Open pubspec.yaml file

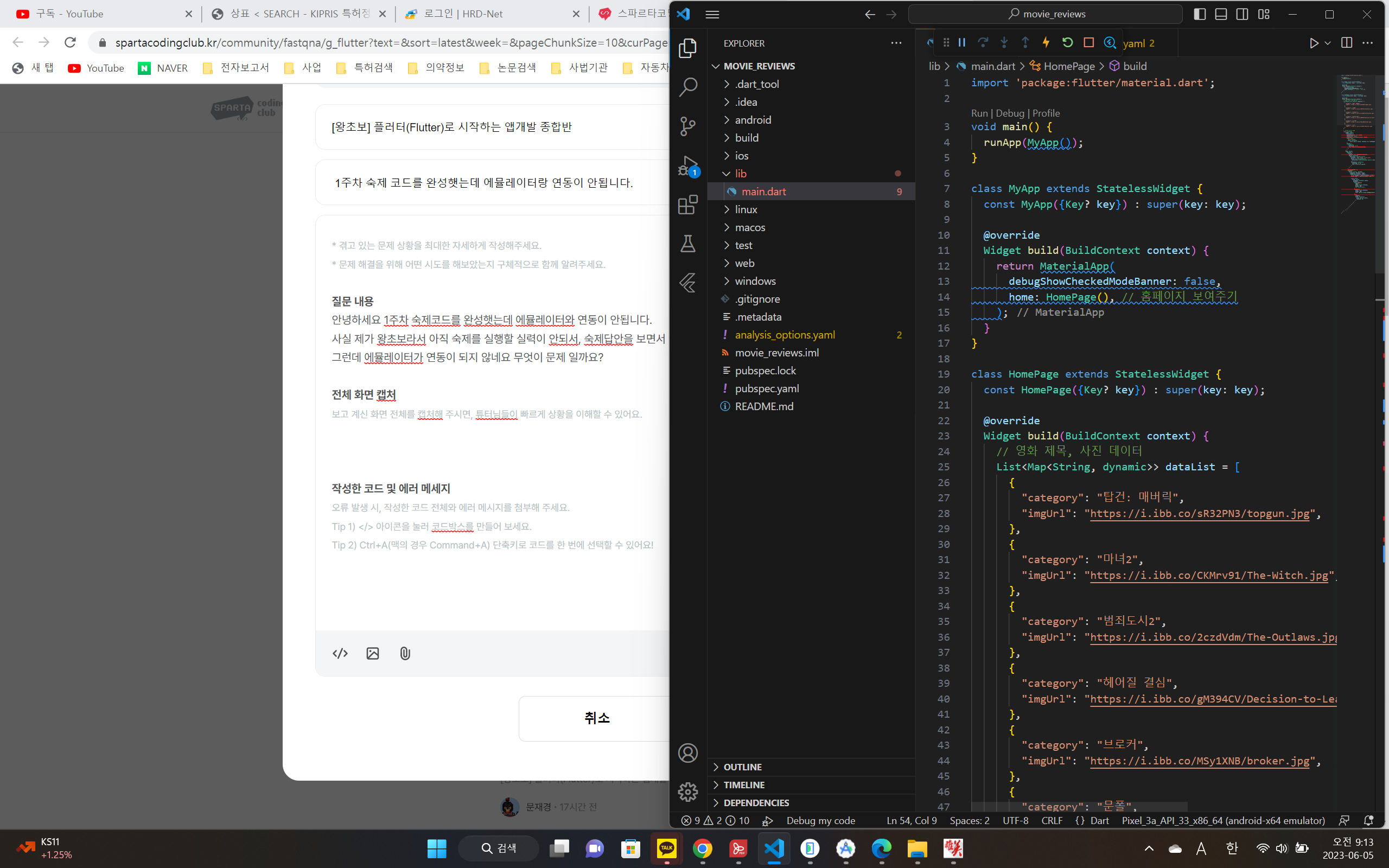[811, 388]
